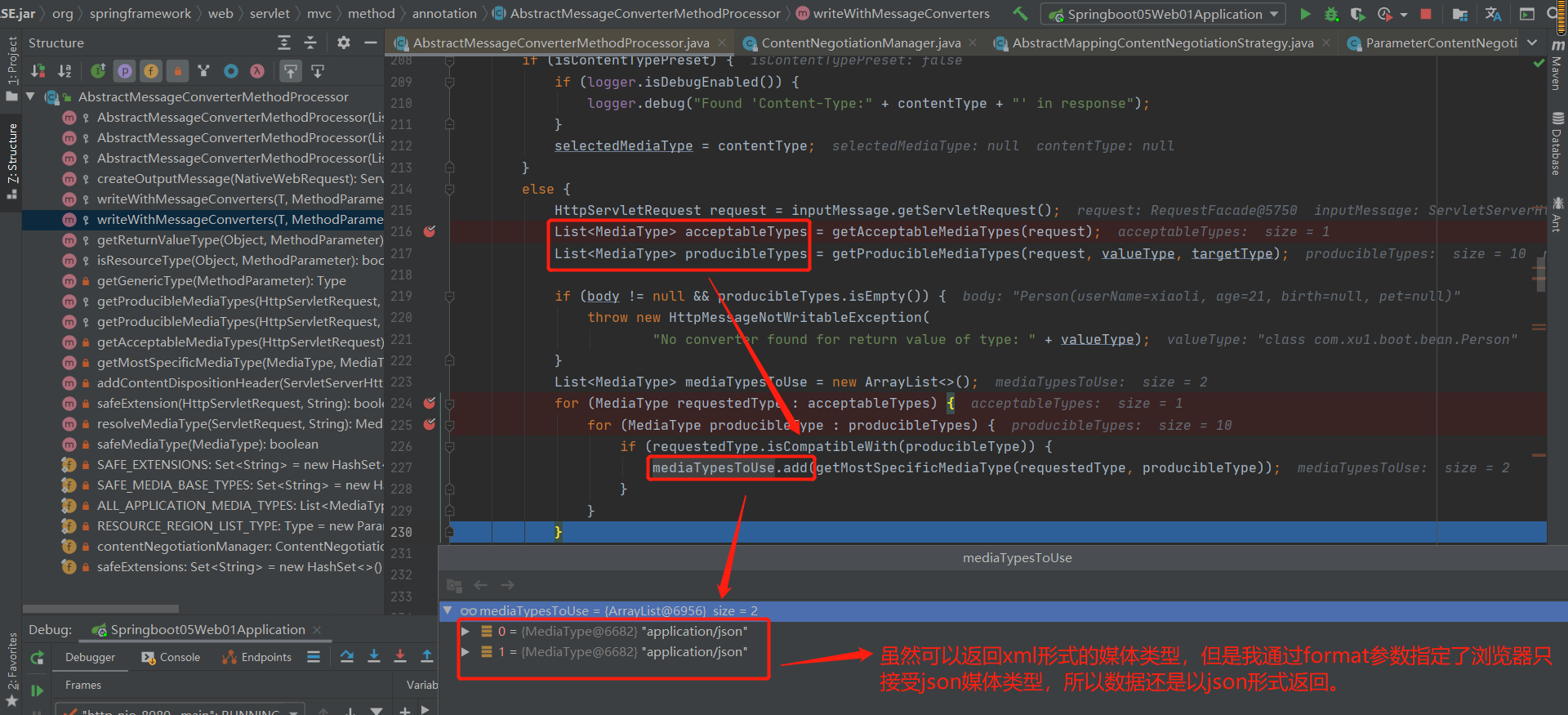
Task: Toggle show anonymous classes blue circle filter
Action: pos(231,71)
